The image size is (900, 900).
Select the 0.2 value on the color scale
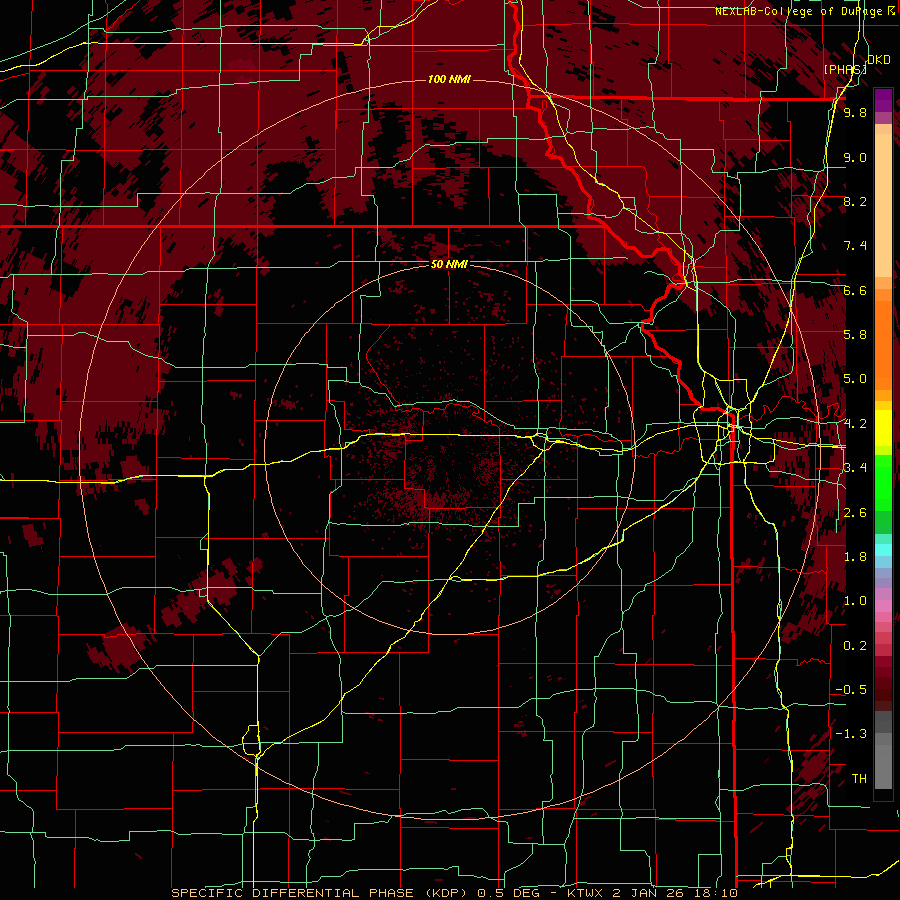[x=855, y=646]
